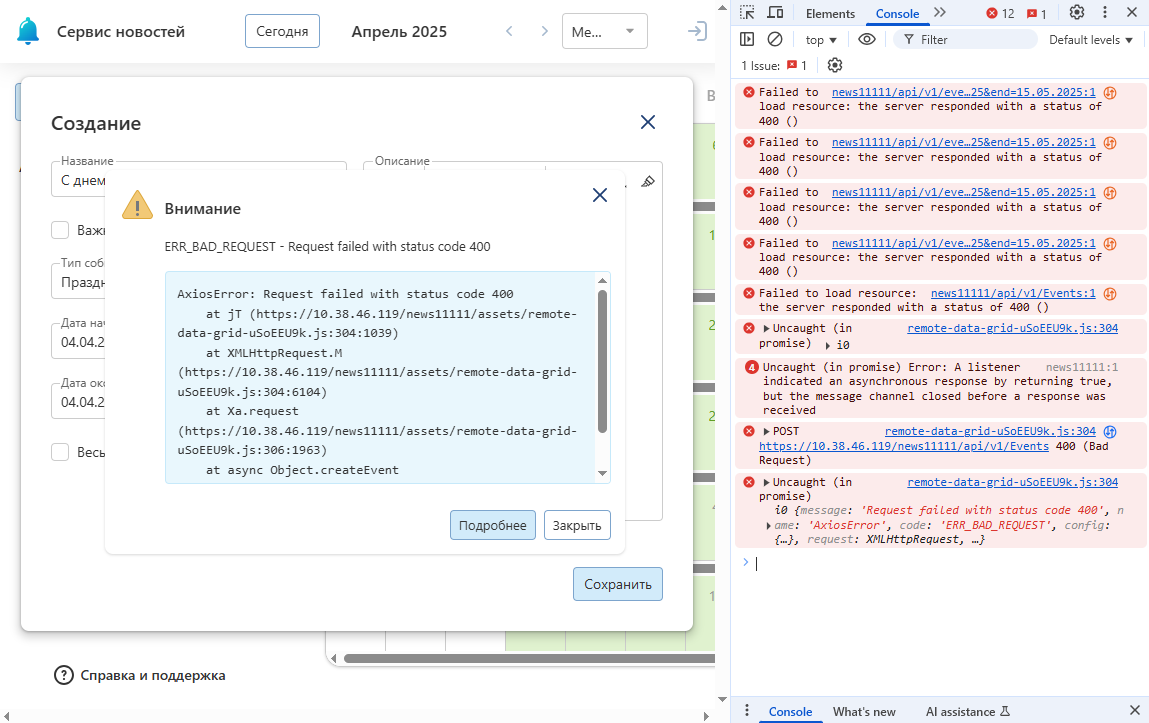
Task: Open DevTools three-dot customize menu
Action: pos(1105,12)
